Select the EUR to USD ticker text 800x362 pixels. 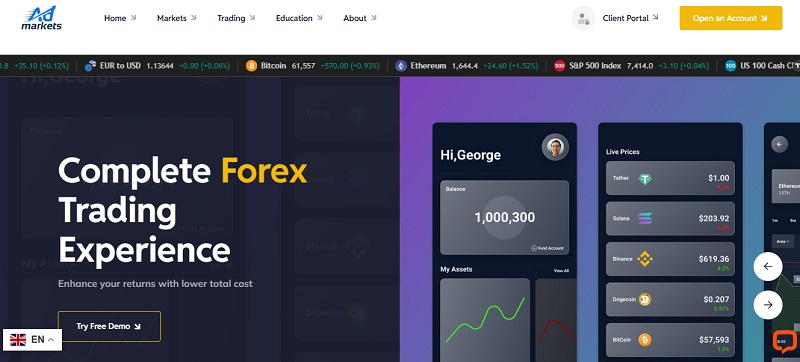click(x=120, y=66)
